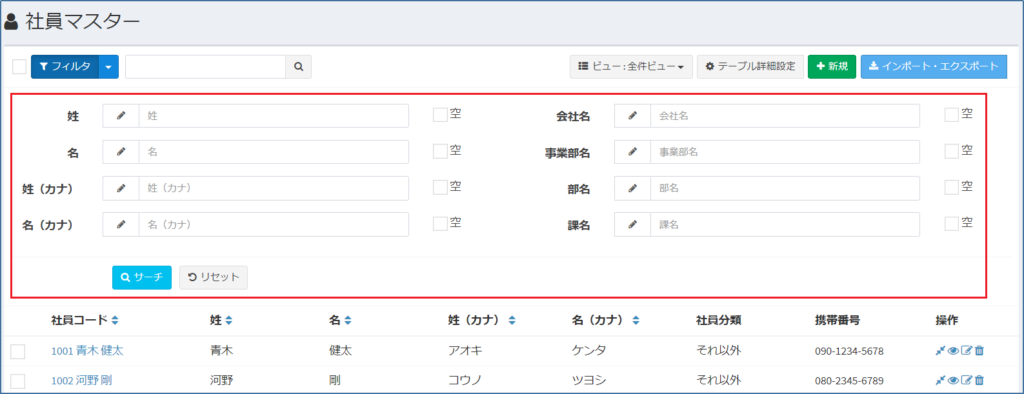Screen dimensions: 1024x394
Task: Click インポート・エクスポート button
Action: pyautogui.click(x=934, y=67)
